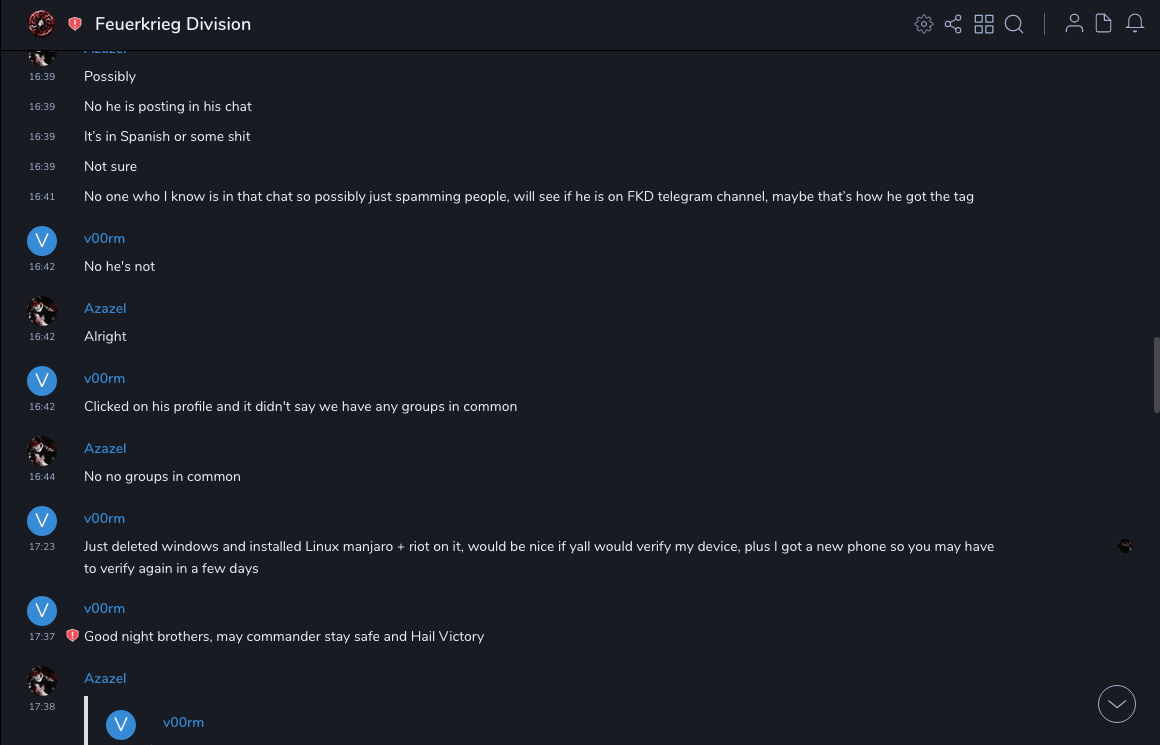
Task: Open room settings gear icon
Action: click(923, 24)
